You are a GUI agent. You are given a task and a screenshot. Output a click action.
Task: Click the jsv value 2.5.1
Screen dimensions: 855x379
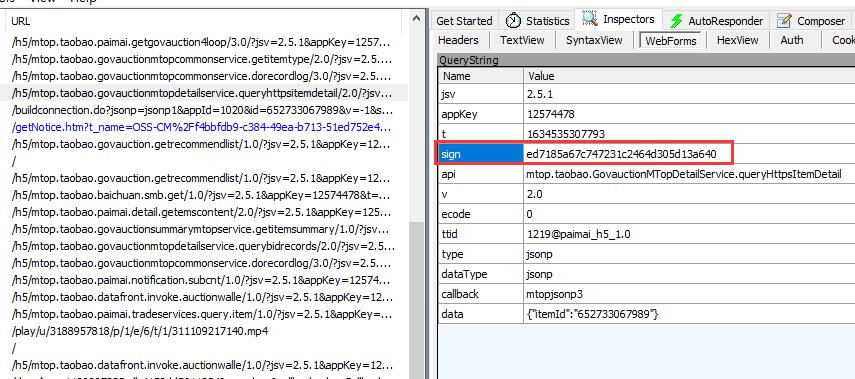pos(540,94)
